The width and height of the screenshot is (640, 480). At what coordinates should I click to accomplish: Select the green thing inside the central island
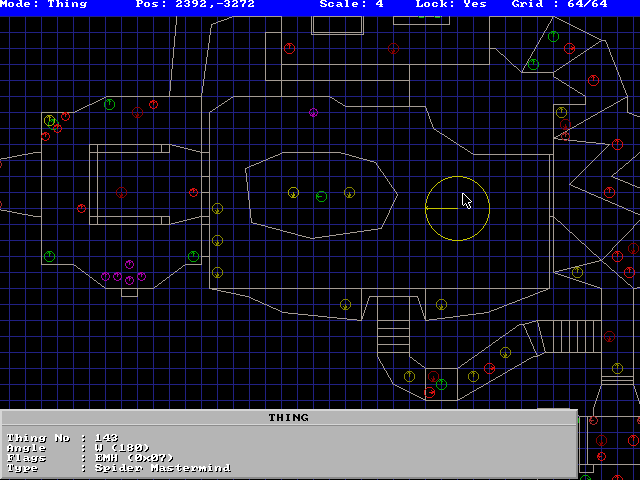tap(321, 196)
